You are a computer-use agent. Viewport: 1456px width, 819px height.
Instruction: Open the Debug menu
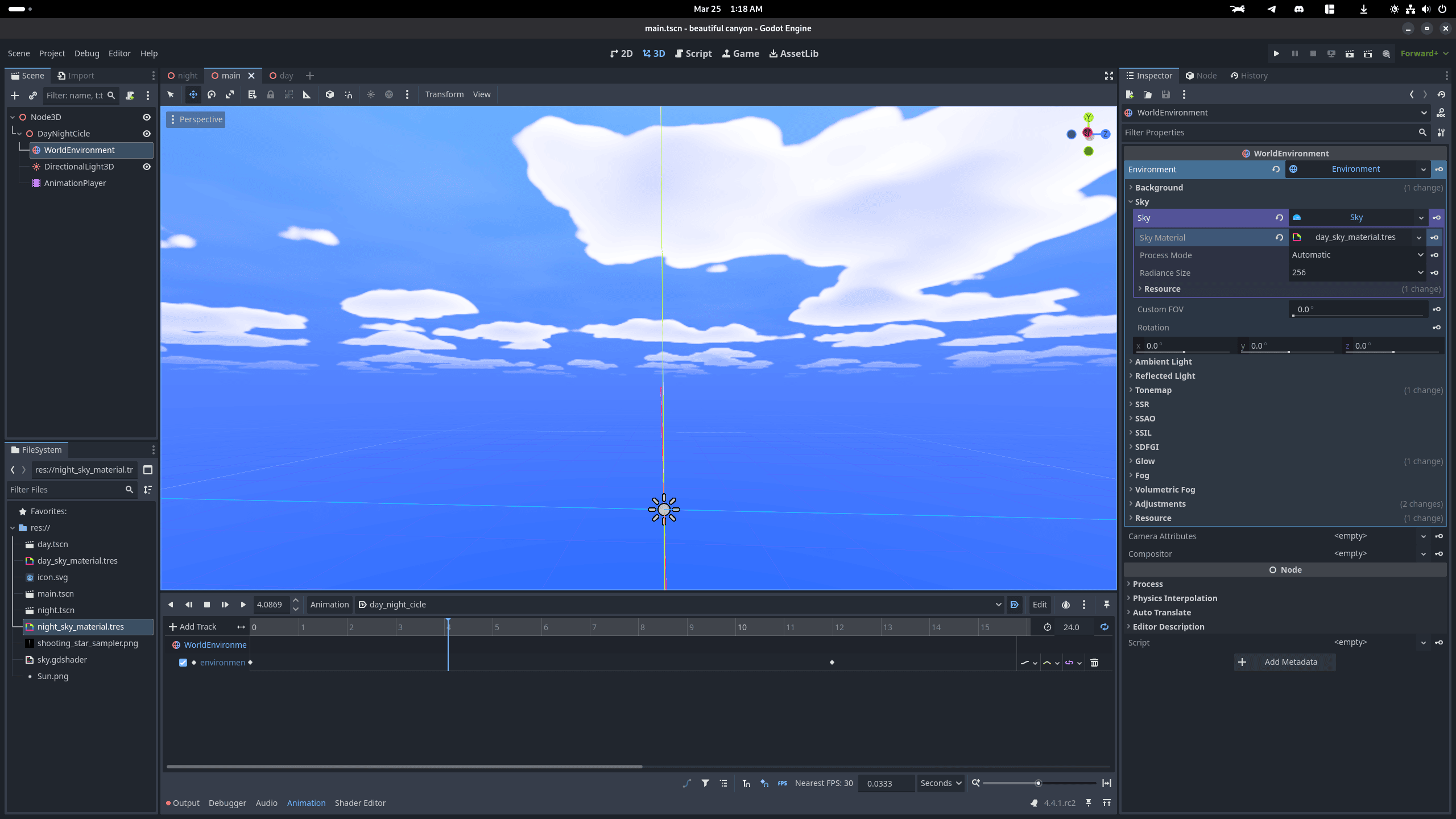86,53
